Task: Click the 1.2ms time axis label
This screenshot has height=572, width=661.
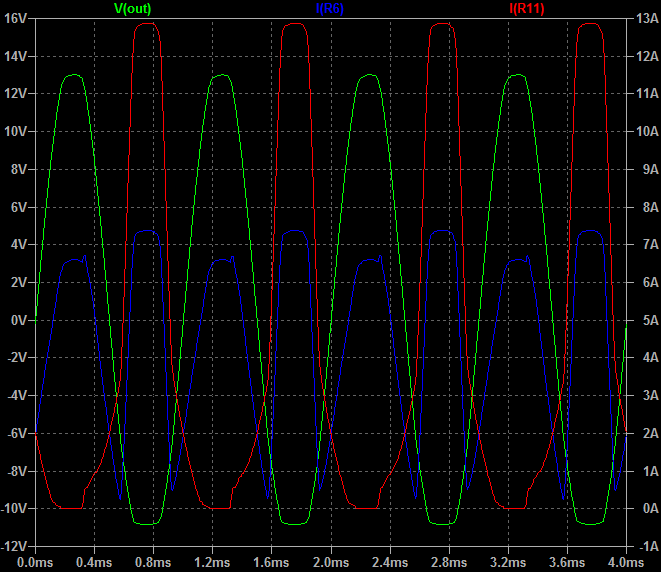Action: tap(212, 562)
